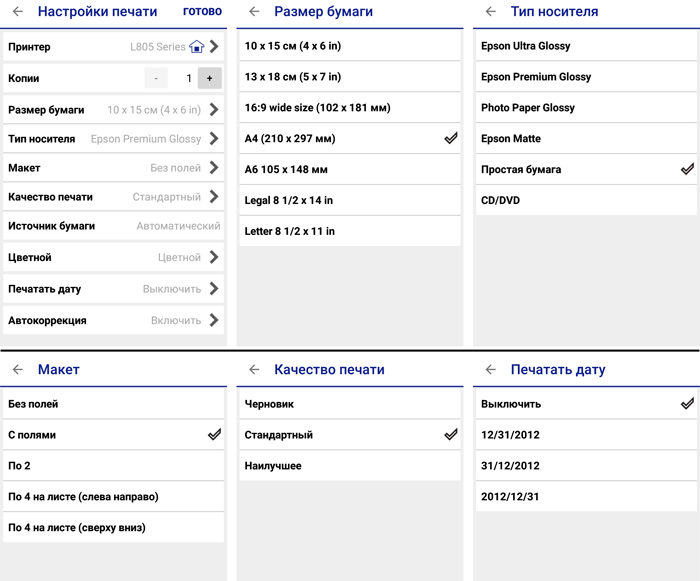Select CD/DVD media type
The height and width of the screenshot is (581, 700).
(586, 200)
